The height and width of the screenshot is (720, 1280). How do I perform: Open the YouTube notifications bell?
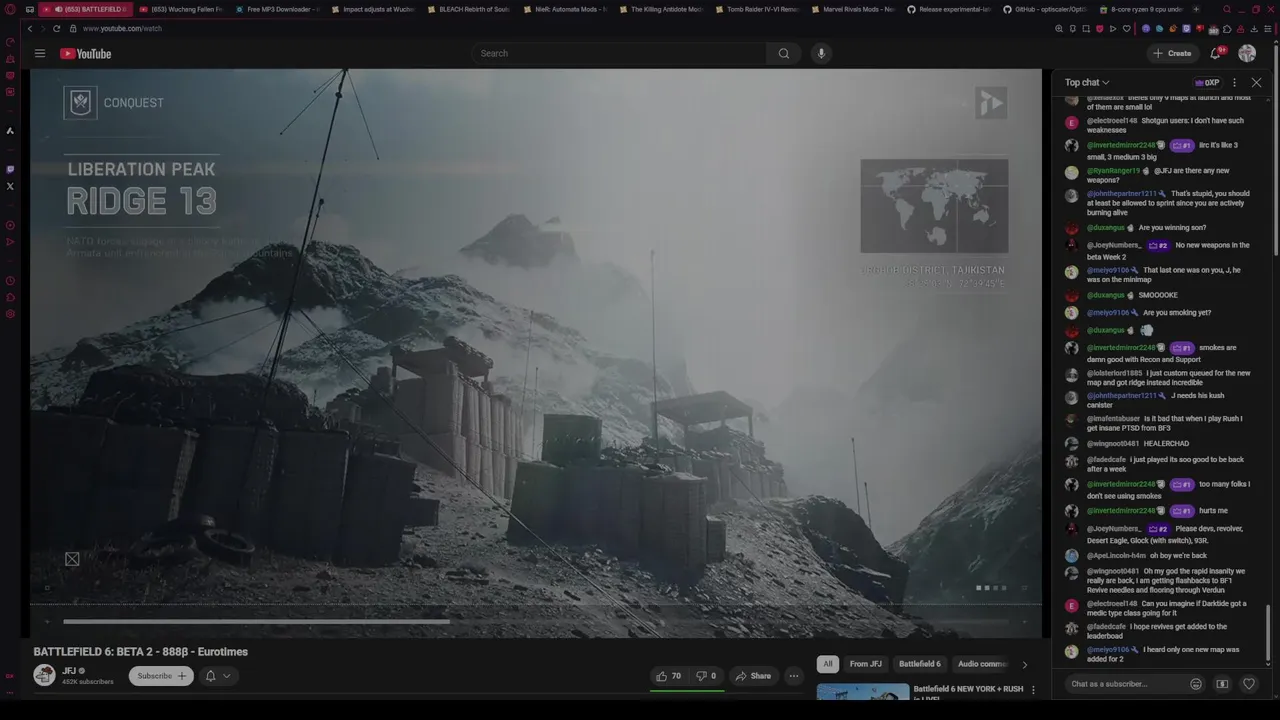1217,53
